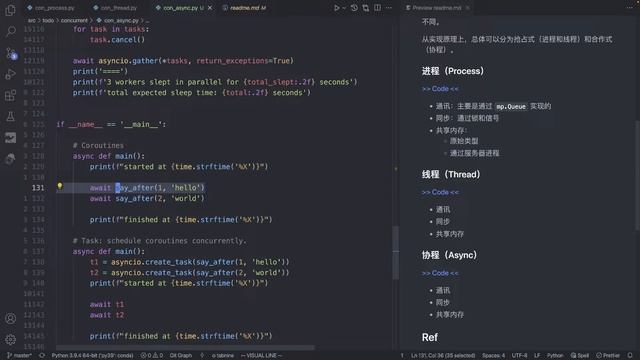640x360 pixels.
Task: Click 'task.cancel()' code line
Action: (117, 40)
